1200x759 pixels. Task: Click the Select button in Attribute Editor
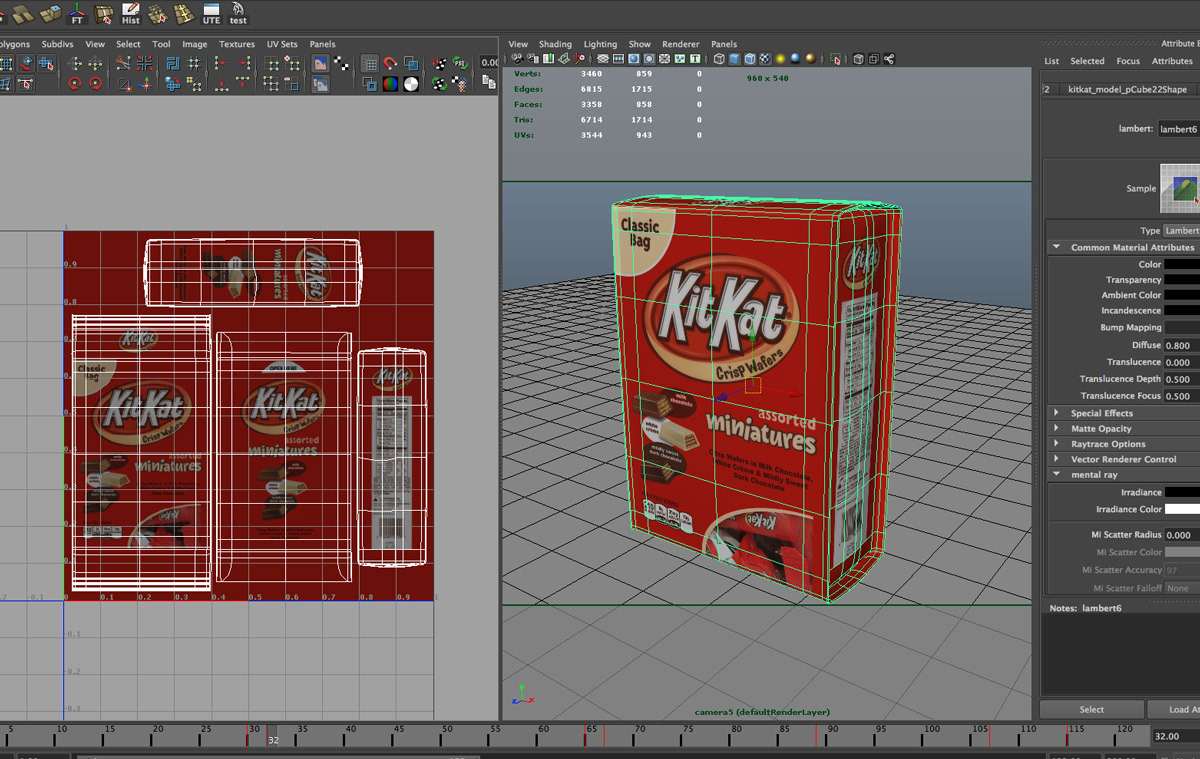1091,709
